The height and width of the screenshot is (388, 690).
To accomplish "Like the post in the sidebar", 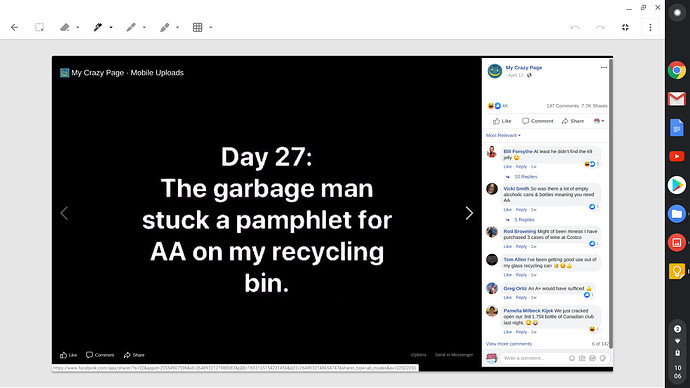I will click(502, 121).
